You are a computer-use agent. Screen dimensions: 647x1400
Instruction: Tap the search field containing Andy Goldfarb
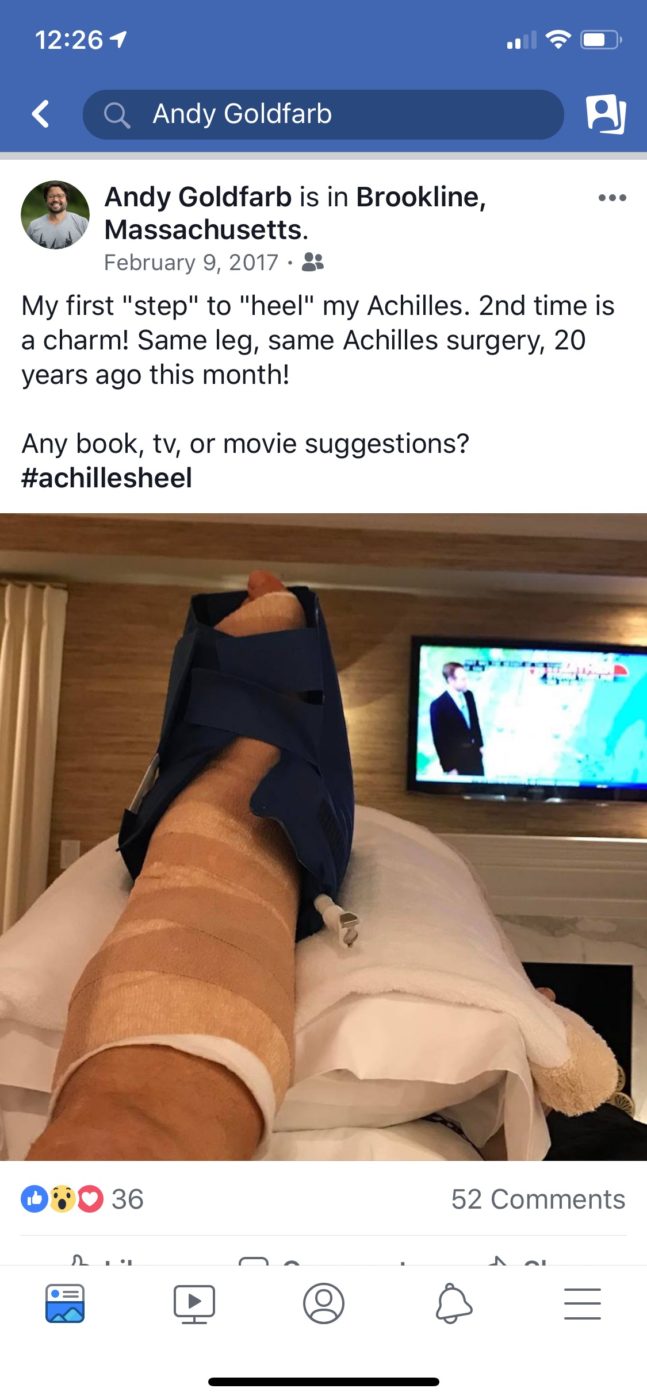(323, 115)
